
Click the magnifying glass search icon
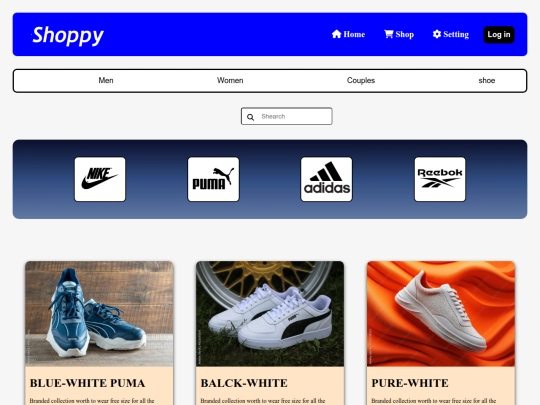250,117
